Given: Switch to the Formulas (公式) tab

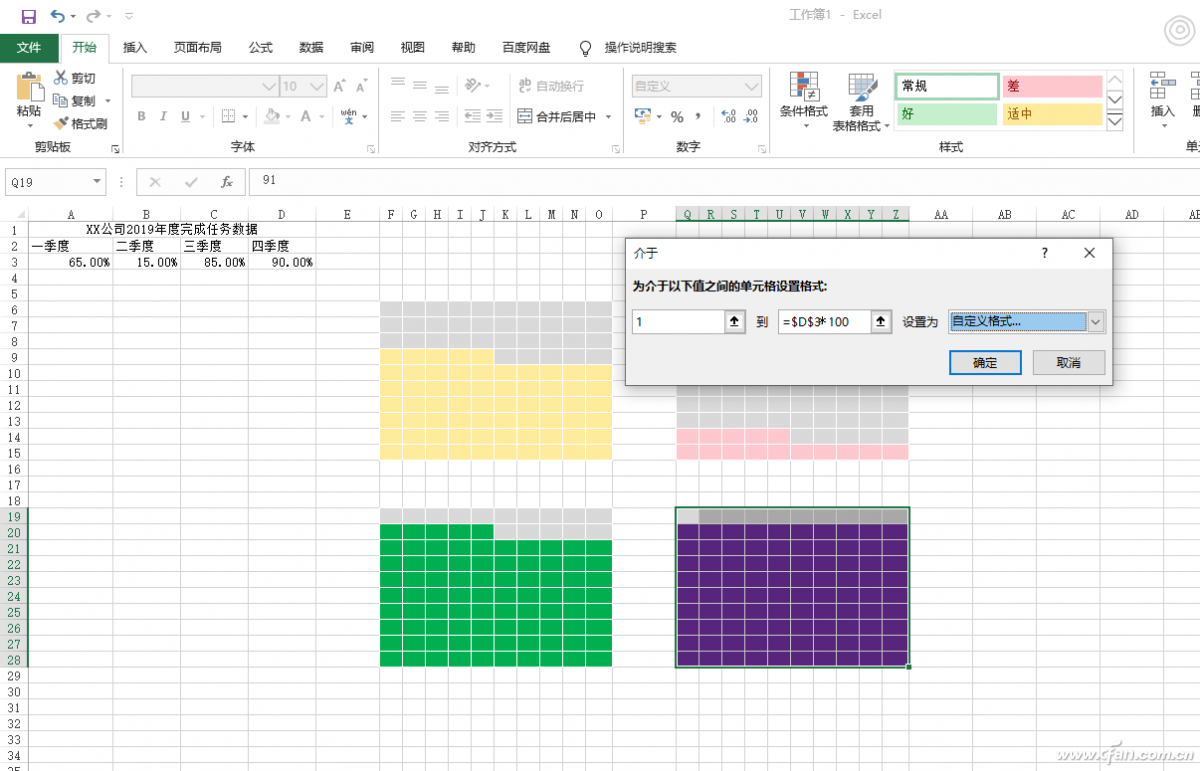Looking at the screenshot, I should point(261,47).
